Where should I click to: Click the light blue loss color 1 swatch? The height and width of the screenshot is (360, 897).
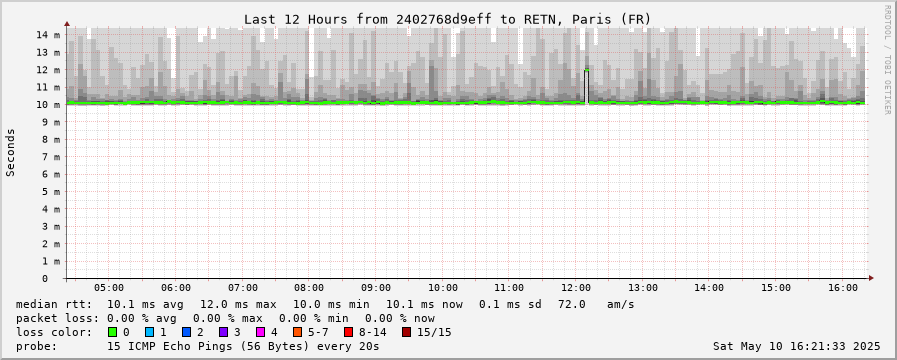(x=149, y=332)
